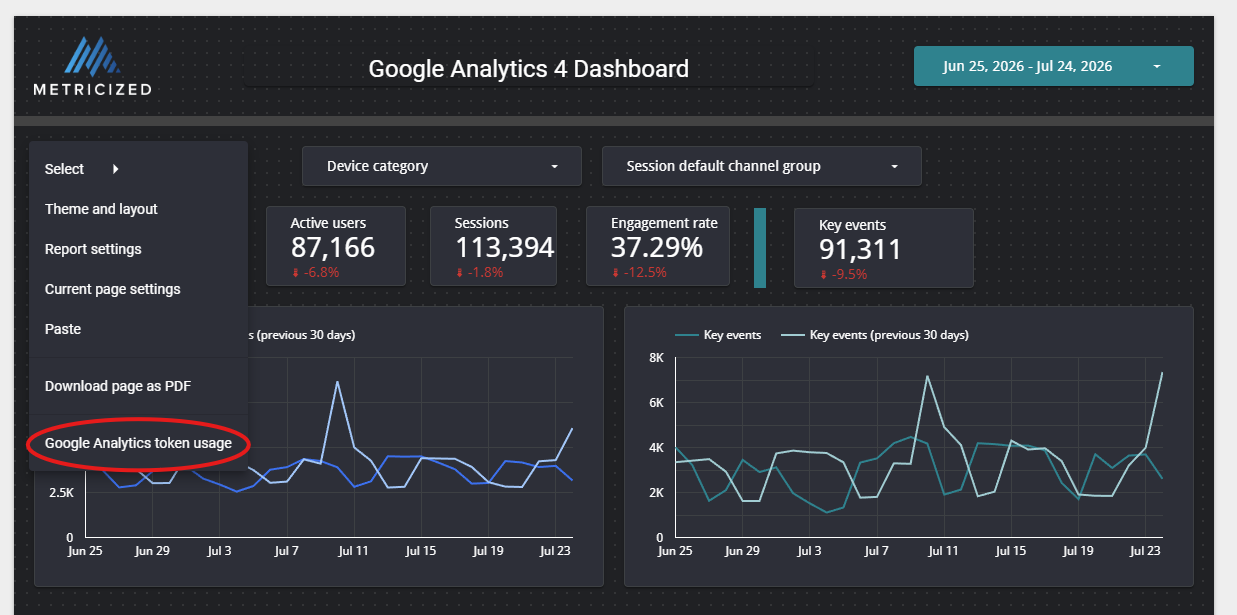The height and width of the screenshot is (615, 1237).
Task: Choose Theme and layout from context menu
Action: tap(138, 209)
